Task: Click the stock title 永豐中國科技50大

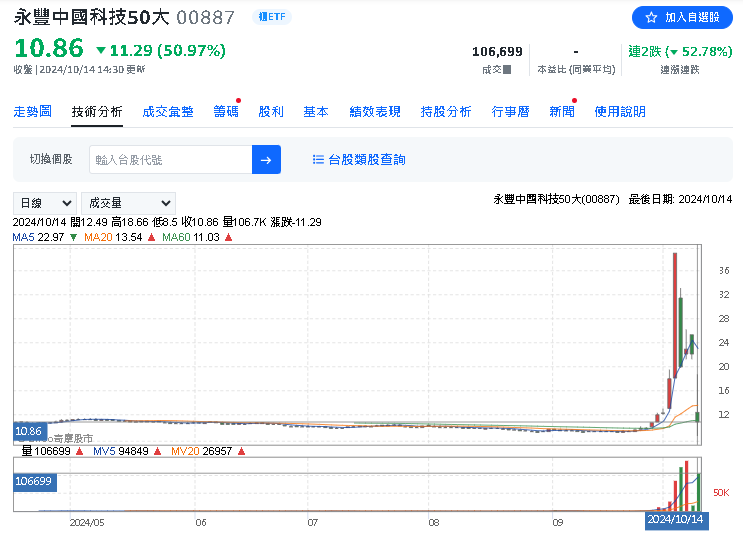Action: (91, 18)
